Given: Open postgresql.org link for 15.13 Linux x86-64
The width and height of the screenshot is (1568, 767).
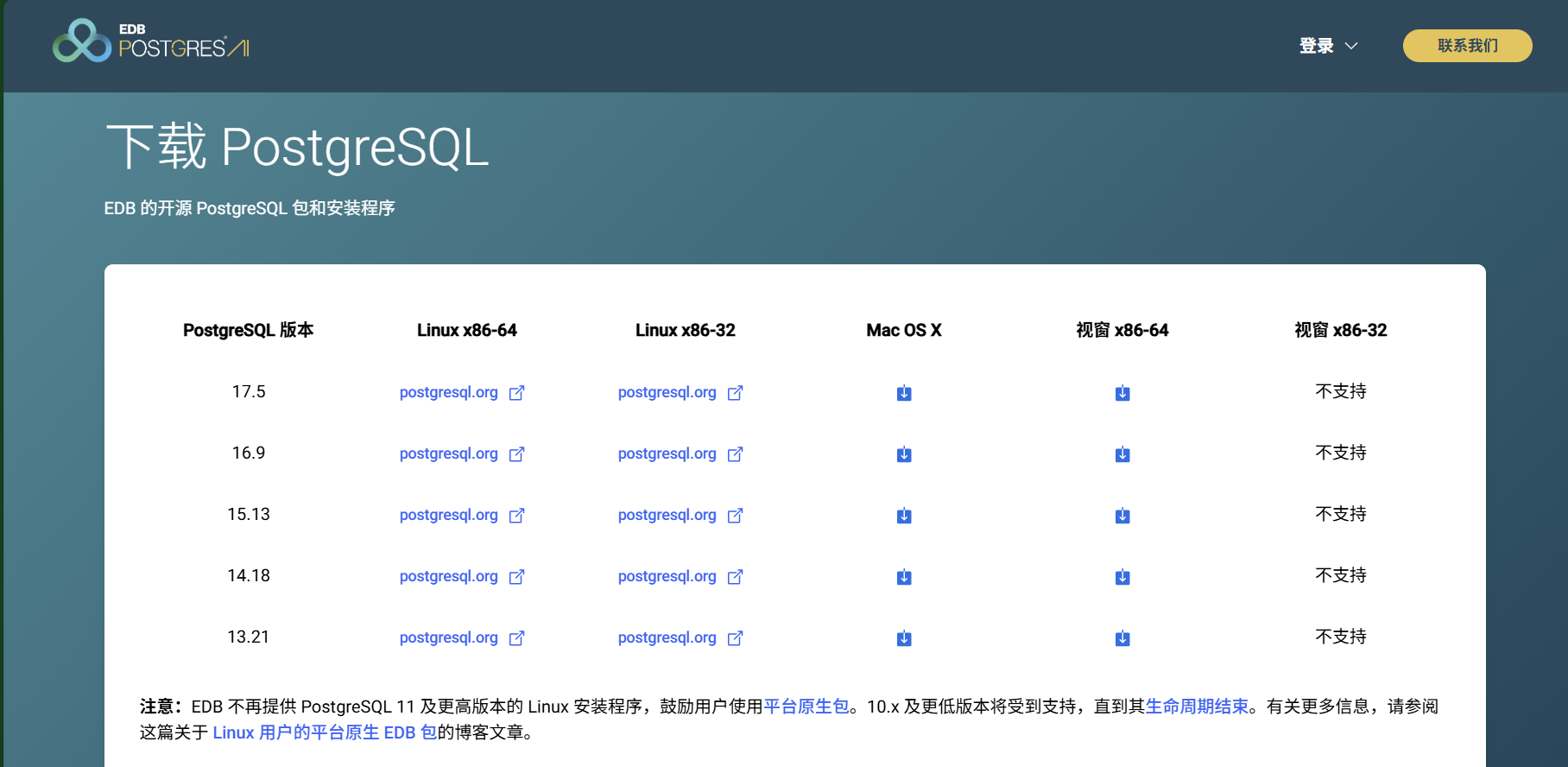Looking at the screenshot, I should (x=462, y=515).
